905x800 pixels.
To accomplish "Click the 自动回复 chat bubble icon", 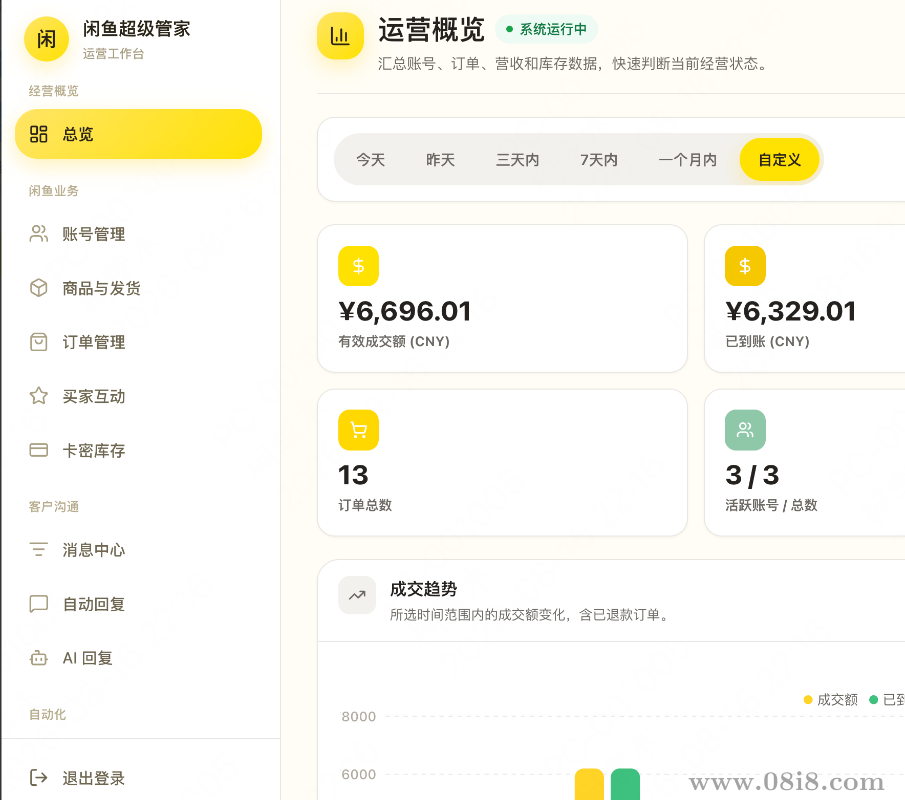I will pyautogui.click(x=39, y=604).
